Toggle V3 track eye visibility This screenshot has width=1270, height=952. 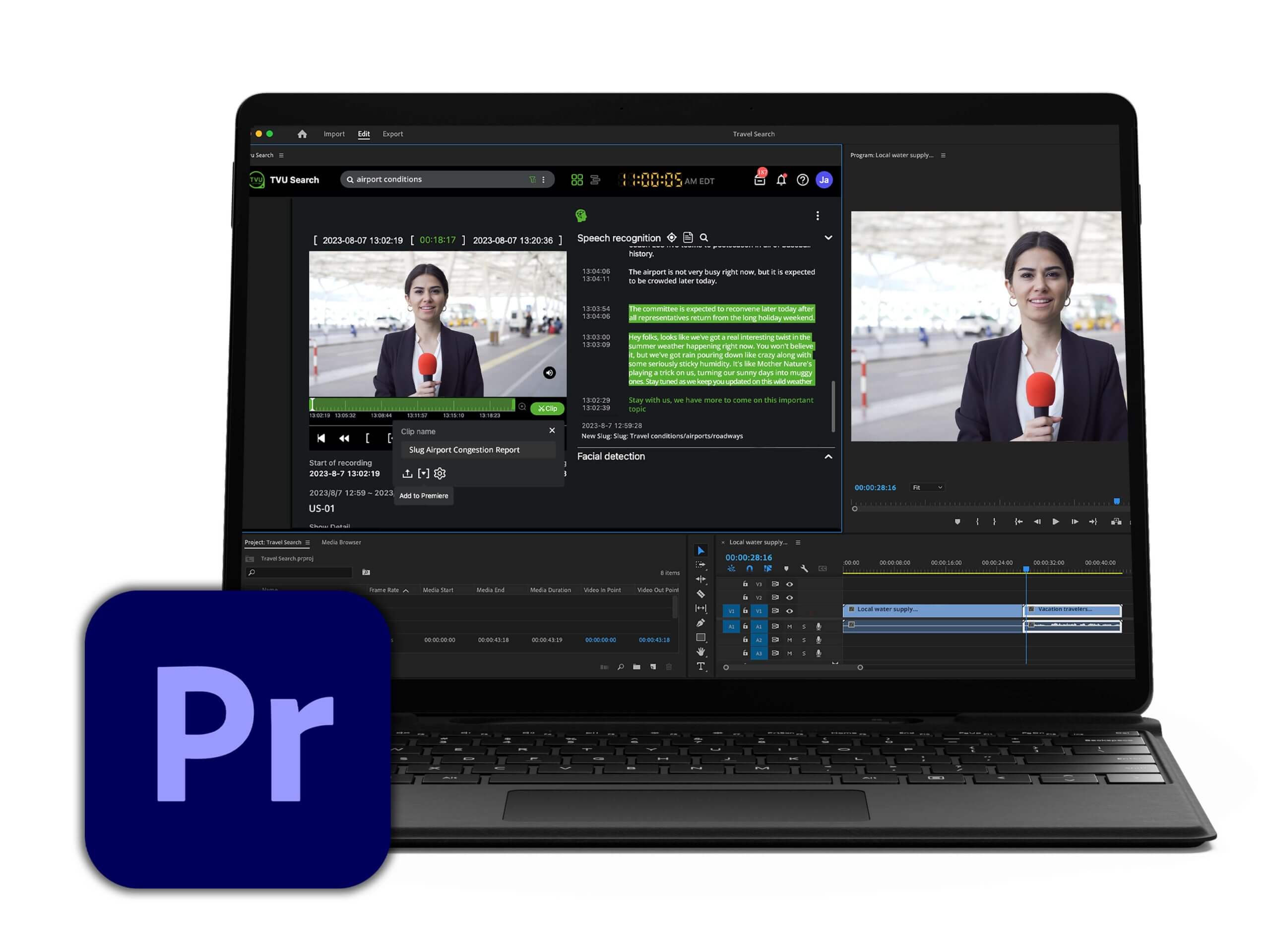click(789, 584)
